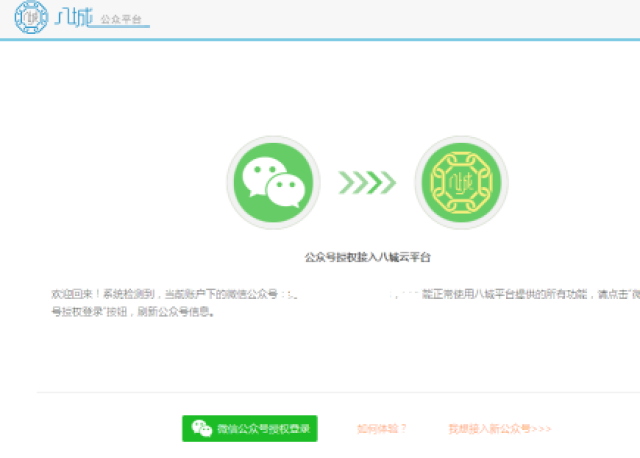Click the 八城 circular logo in header
Image resolution: width=640 pixels, height=458 pixels.
pyautogui.click(x=31, y=17)
